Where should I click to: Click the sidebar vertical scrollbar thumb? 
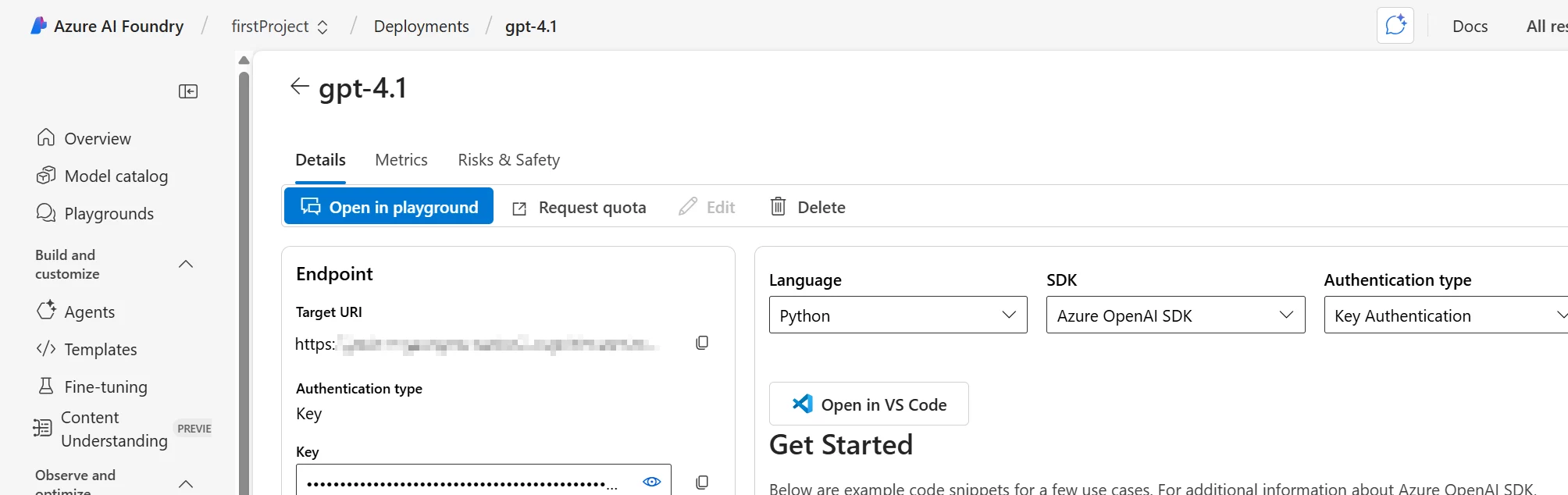click(x=244, y=281)
